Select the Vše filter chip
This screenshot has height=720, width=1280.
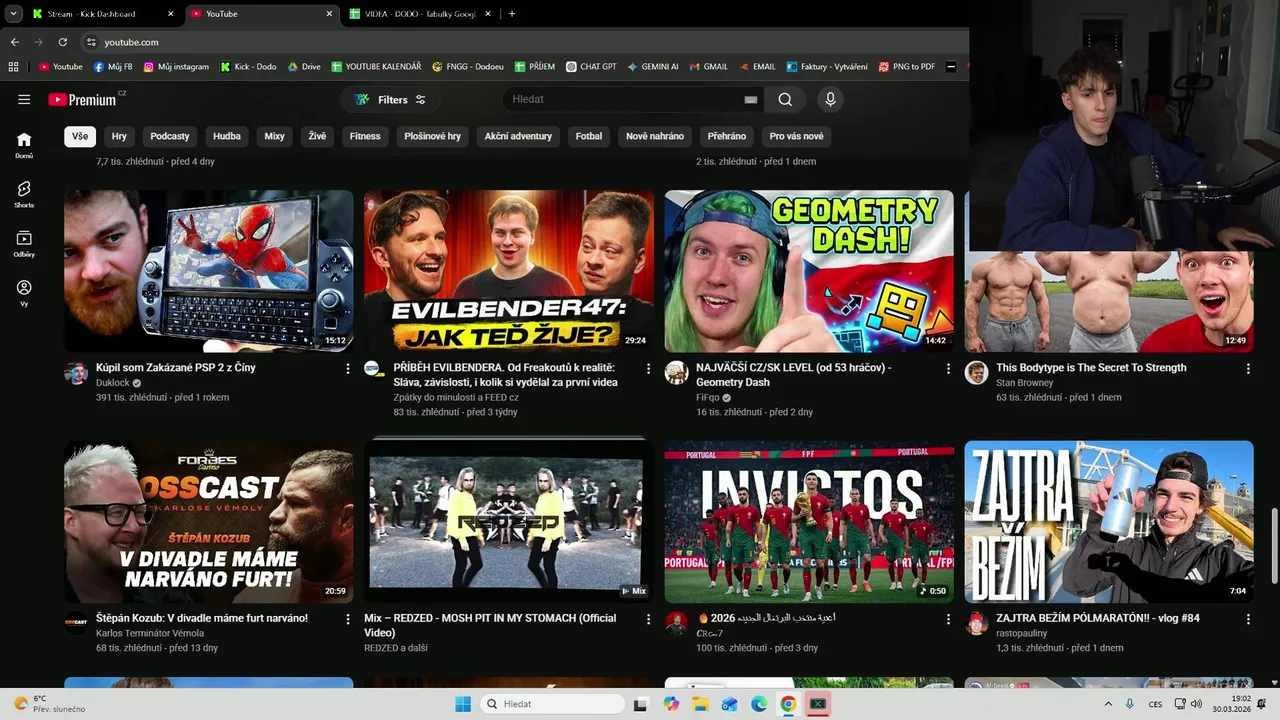[x=80, y=136]
